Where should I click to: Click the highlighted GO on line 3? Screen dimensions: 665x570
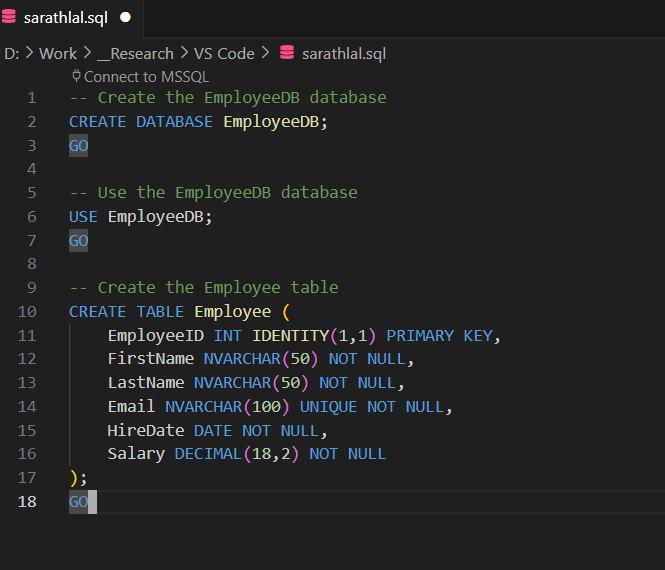(x=78, y=145)
